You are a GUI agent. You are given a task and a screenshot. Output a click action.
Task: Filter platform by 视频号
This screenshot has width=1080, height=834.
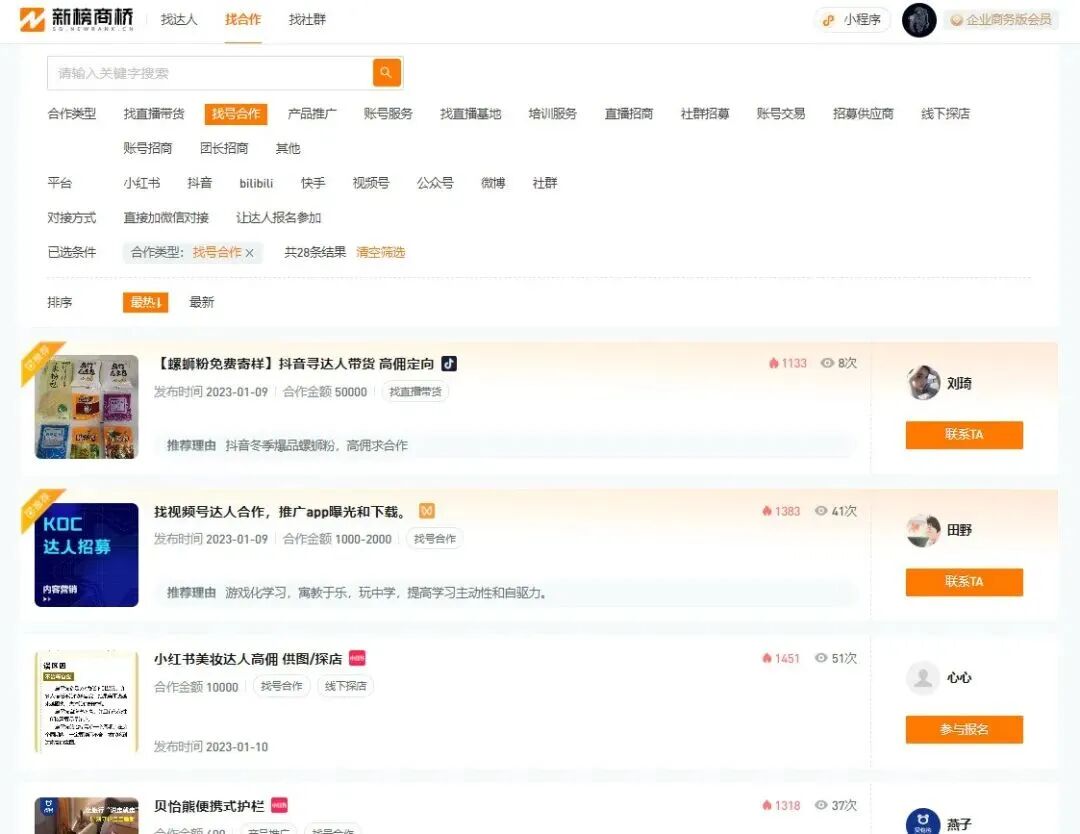click(371, 183)
